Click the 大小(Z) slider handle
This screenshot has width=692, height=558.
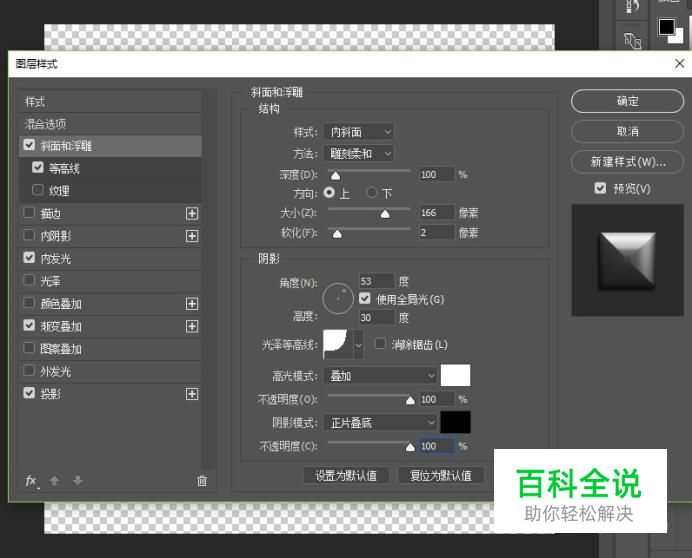tap(385, 214)
